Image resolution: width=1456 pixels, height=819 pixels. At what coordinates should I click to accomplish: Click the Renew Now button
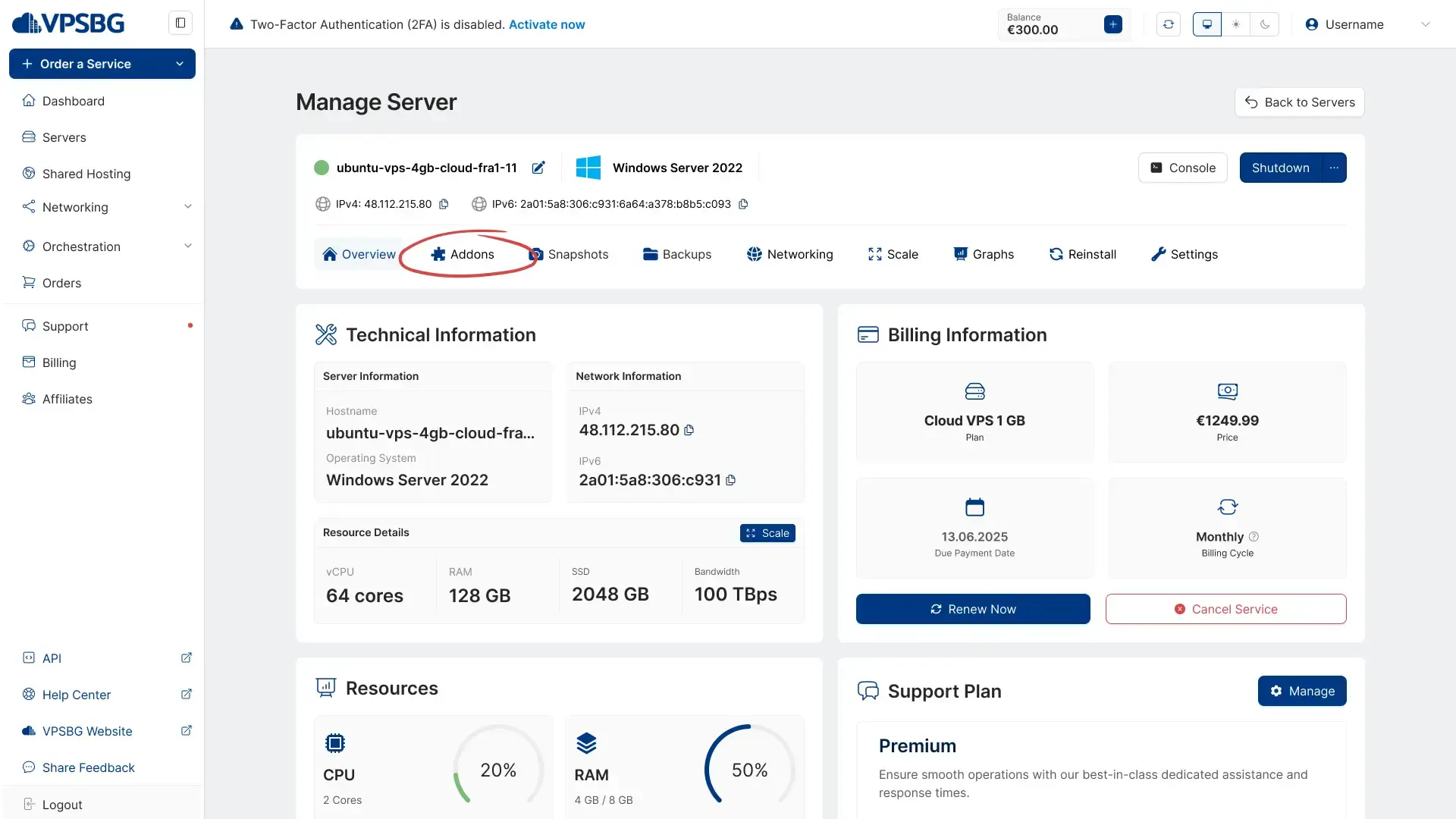point(973,609)
